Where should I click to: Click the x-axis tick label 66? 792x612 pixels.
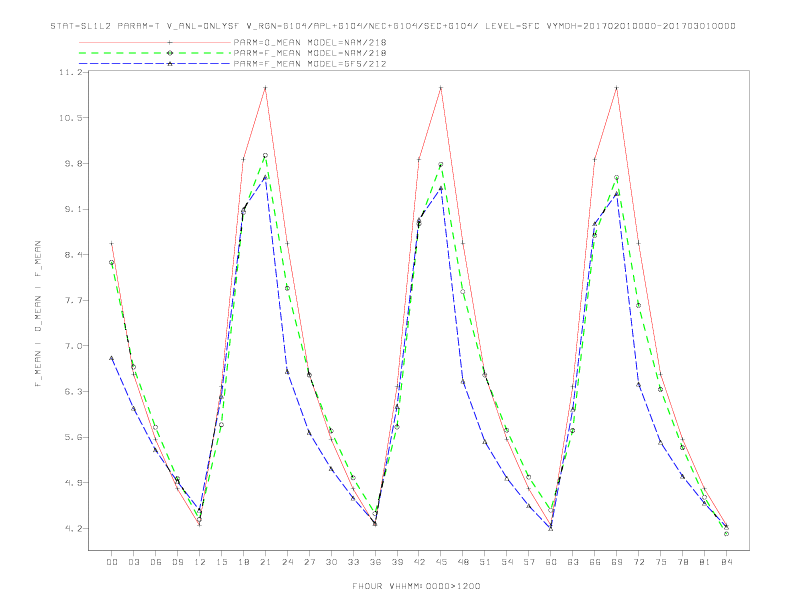(x=595, y=562)
